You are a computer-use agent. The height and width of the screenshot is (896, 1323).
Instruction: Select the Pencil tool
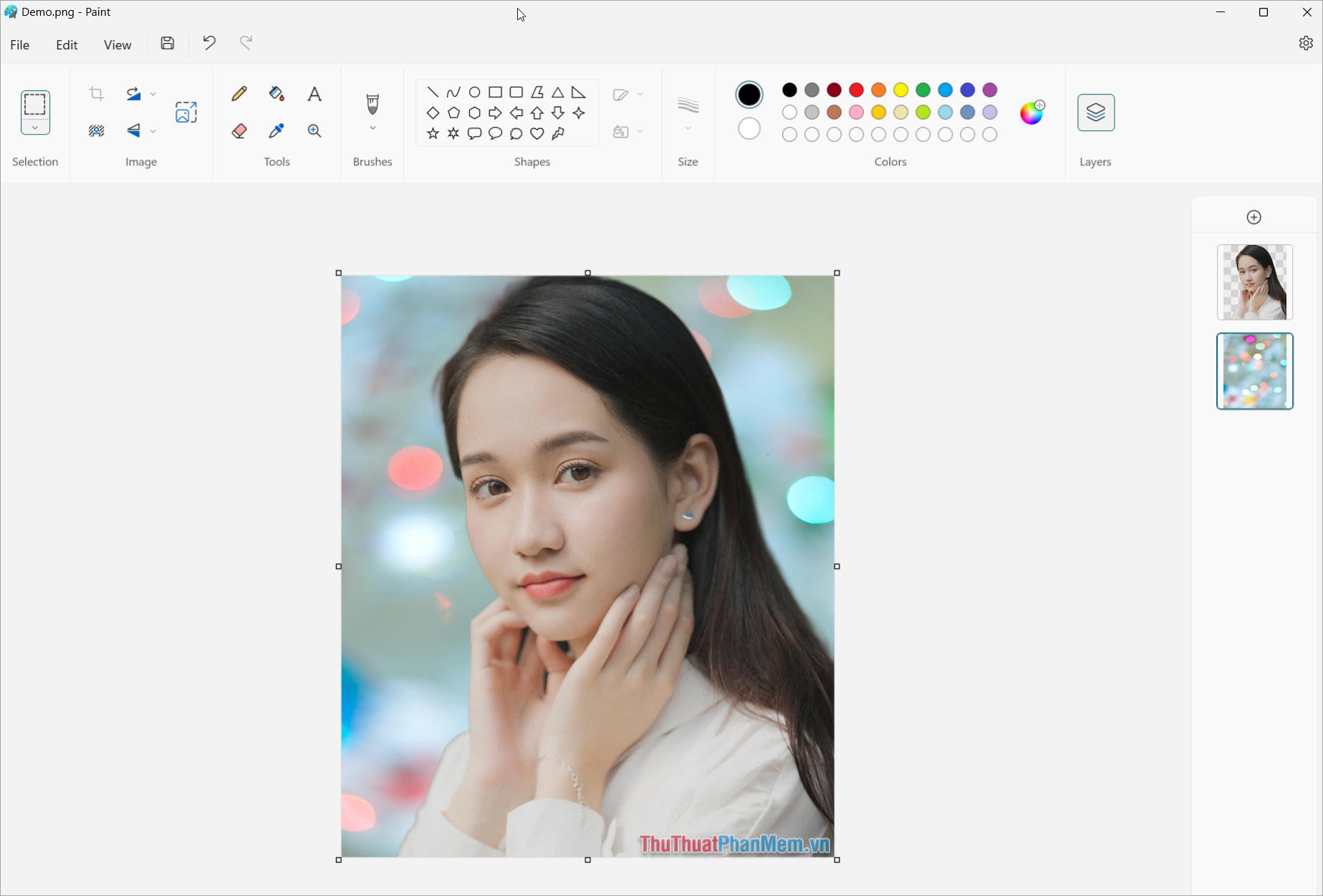click(239, 93)
